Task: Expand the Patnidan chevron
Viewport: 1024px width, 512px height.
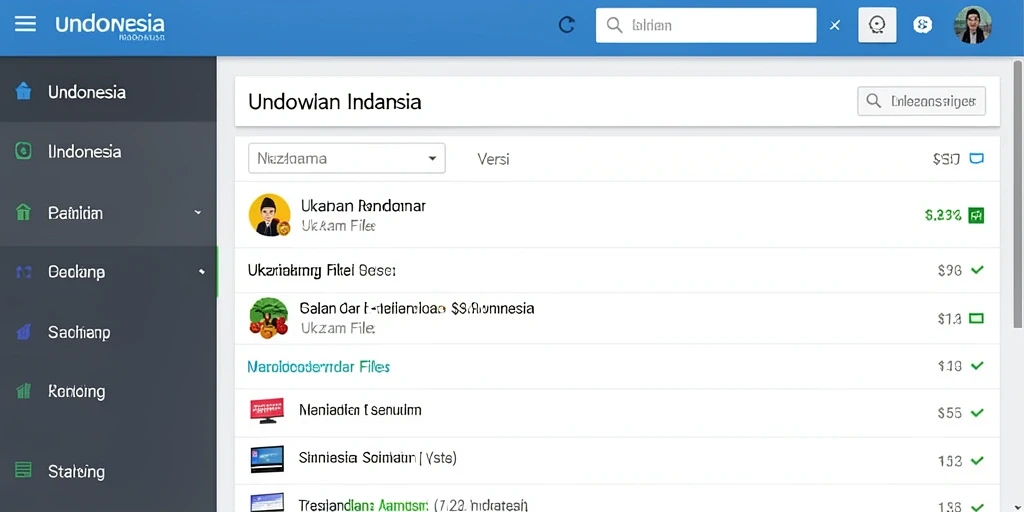Action: [198, 213]
